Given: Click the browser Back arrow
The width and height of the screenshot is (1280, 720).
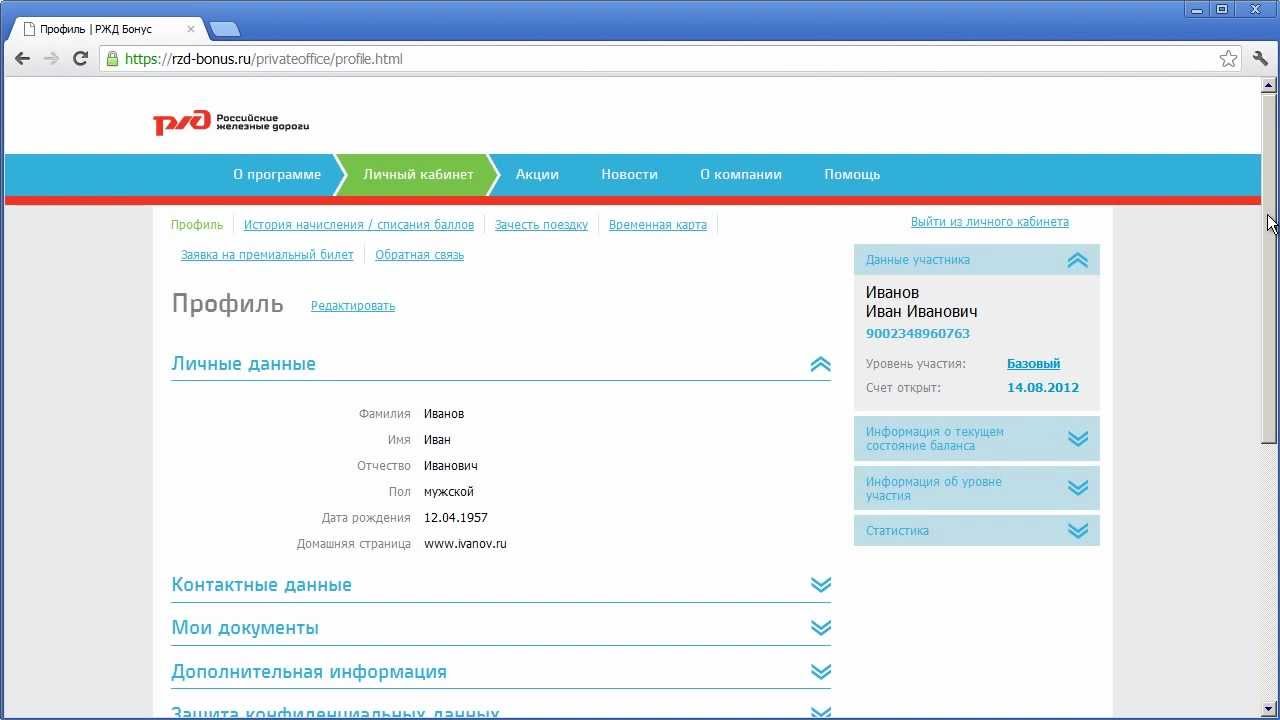Looking at the screenshot, I should (x=22, y=59).
